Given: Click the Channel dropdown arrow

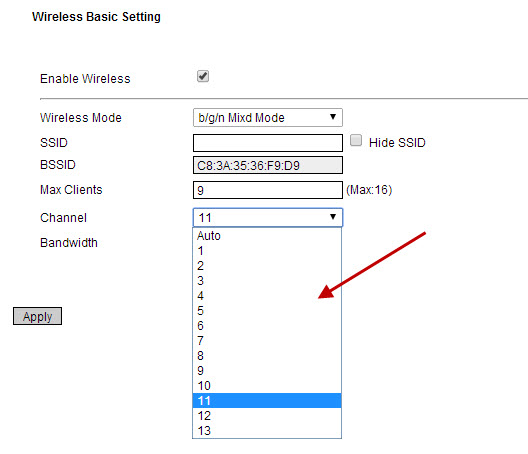Looking at the screenshot, I should [x=333, y=217].
